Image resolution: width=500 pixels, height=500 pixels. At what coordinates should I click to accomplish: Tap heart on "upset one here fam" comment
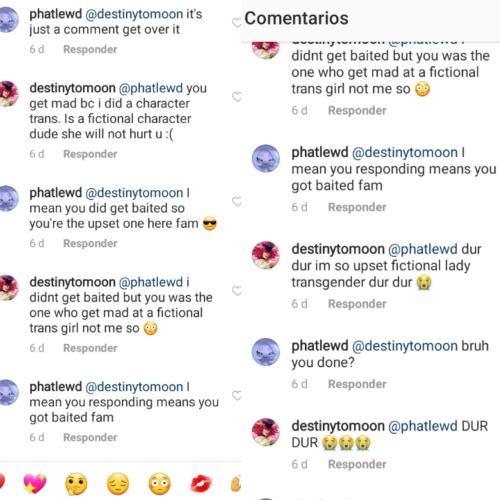[237, 201]
